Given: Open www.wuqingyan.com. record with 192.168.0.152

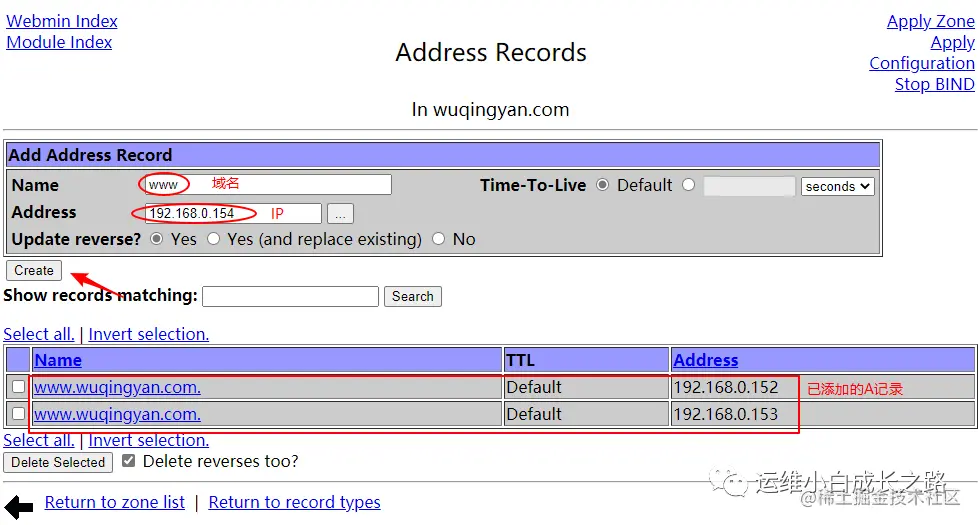Looking at the screenshot, I should point(117,387).
